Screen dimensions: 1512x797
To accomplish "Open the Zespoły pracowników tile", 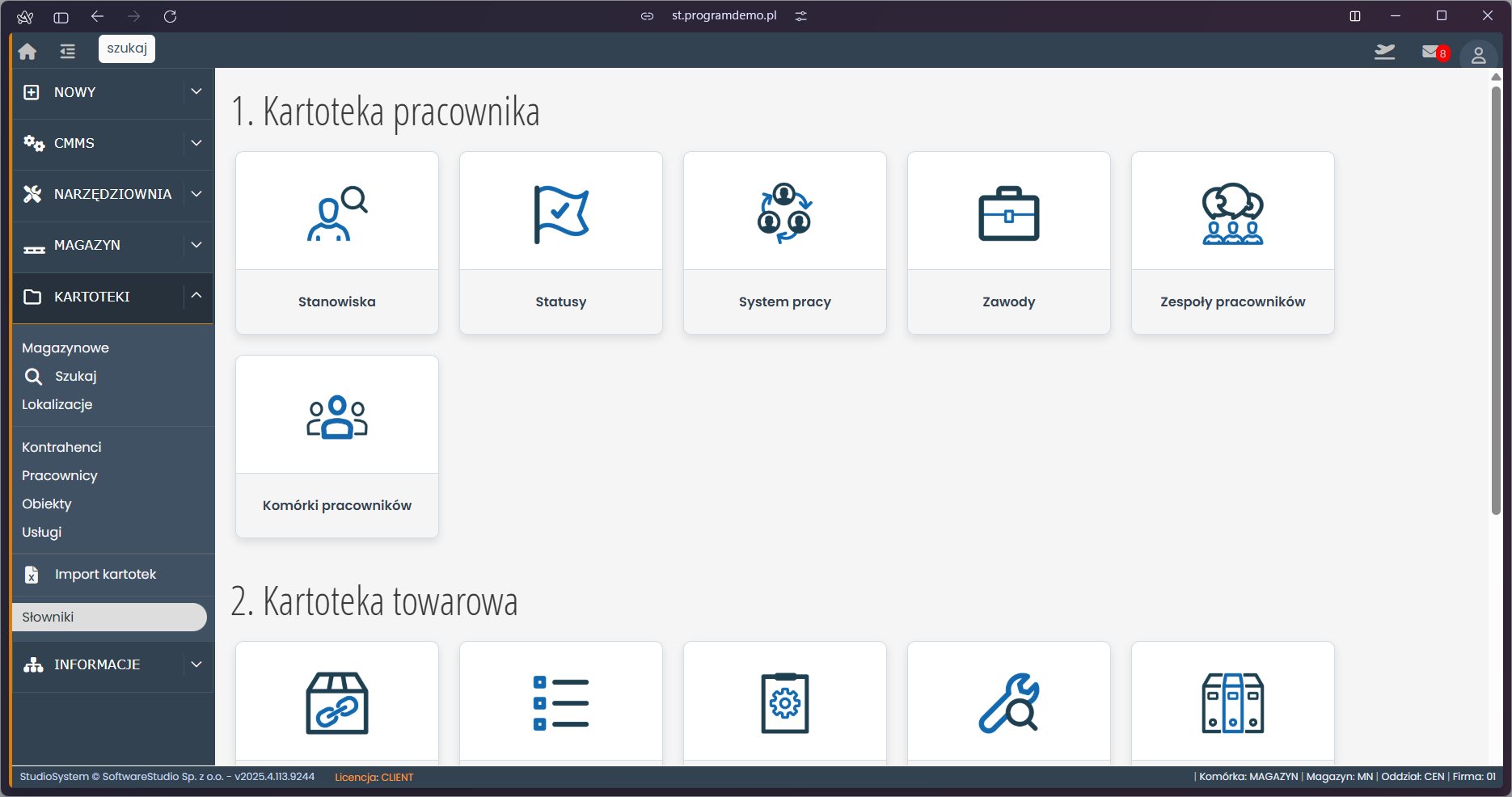I will tap(1232, 213).
